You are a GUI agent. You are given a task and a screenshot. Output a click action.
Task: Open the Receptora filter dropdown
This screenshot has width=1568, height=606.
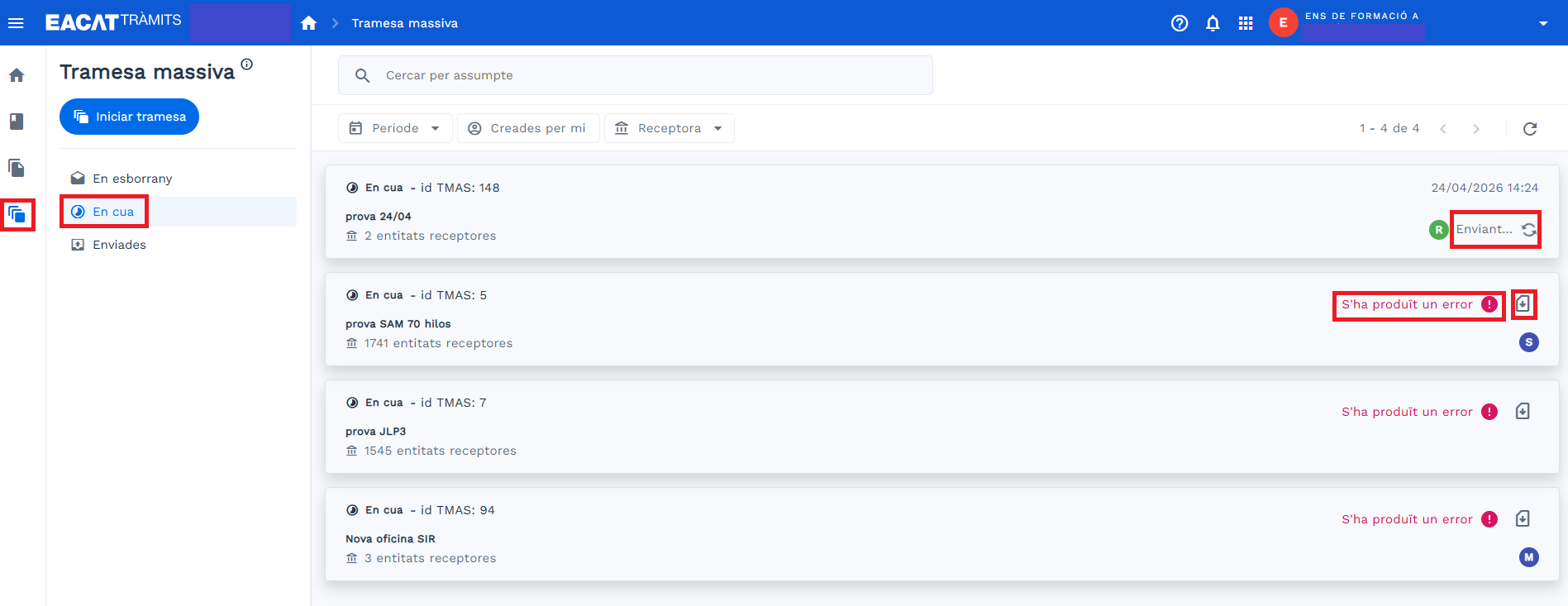pyautogui.click(x=669, y=128)
